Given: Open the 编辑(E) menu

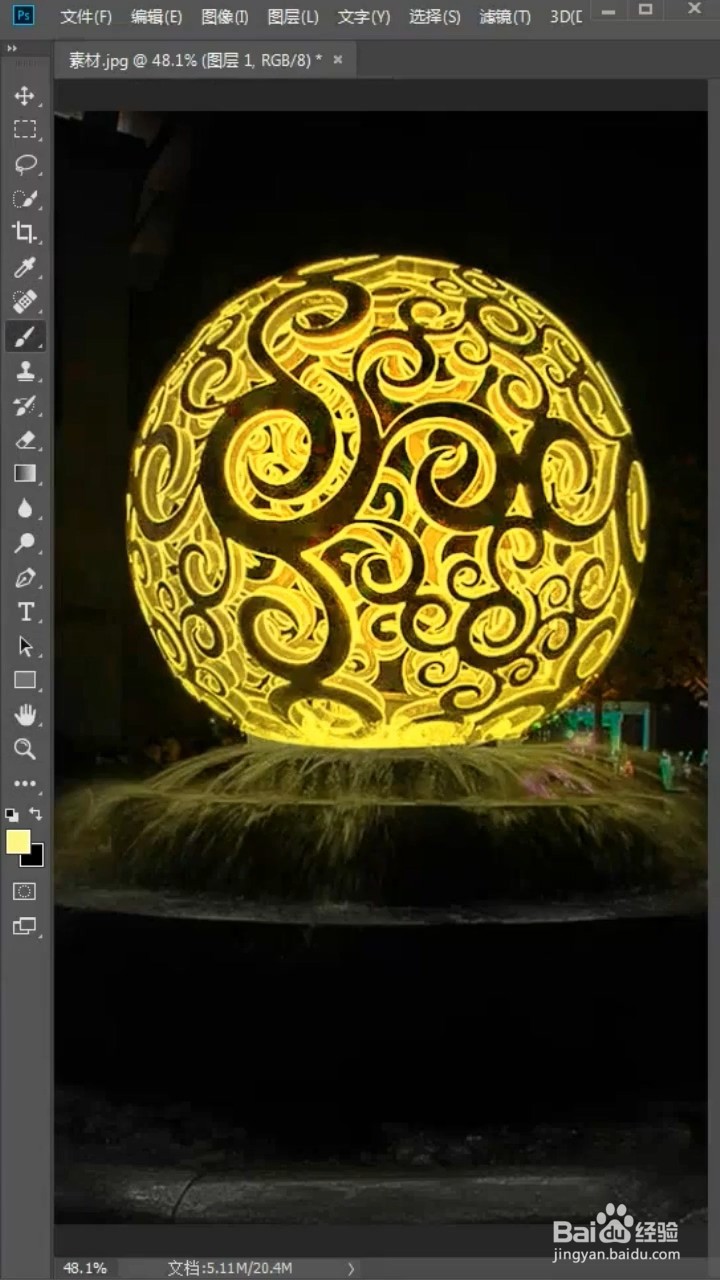Looking at the screenshot, I should click(156, 17).
